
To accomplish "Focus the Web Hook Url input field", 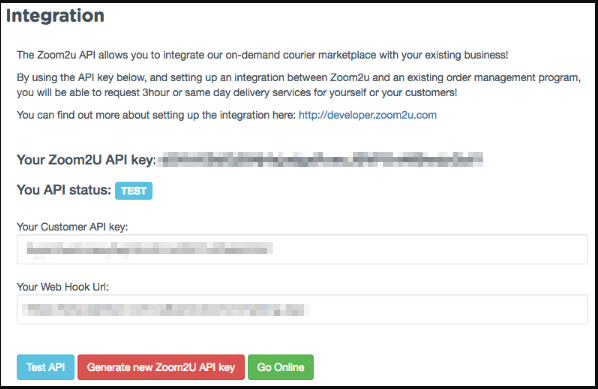I will pos(302,309).
